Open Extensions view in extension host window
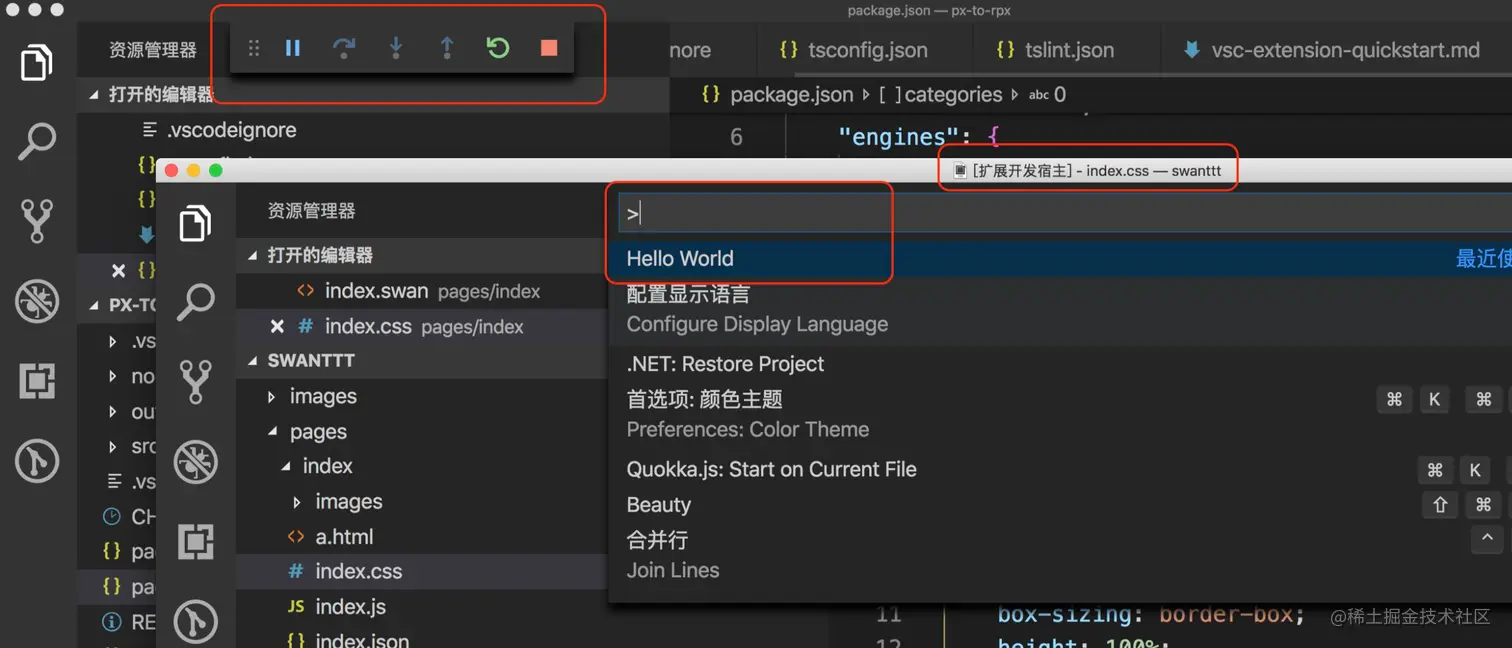 [195, 541]
